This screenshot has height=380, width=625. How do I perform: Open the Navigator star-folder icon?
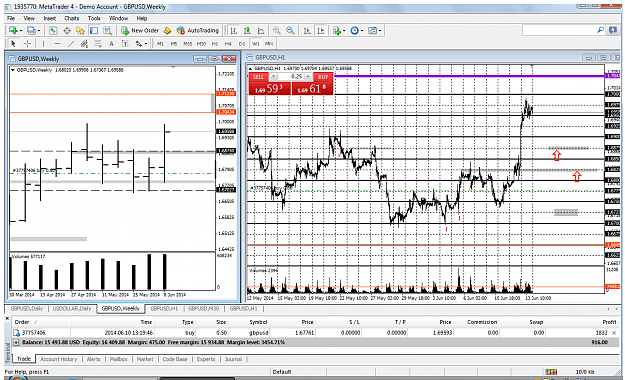point(80,31)
